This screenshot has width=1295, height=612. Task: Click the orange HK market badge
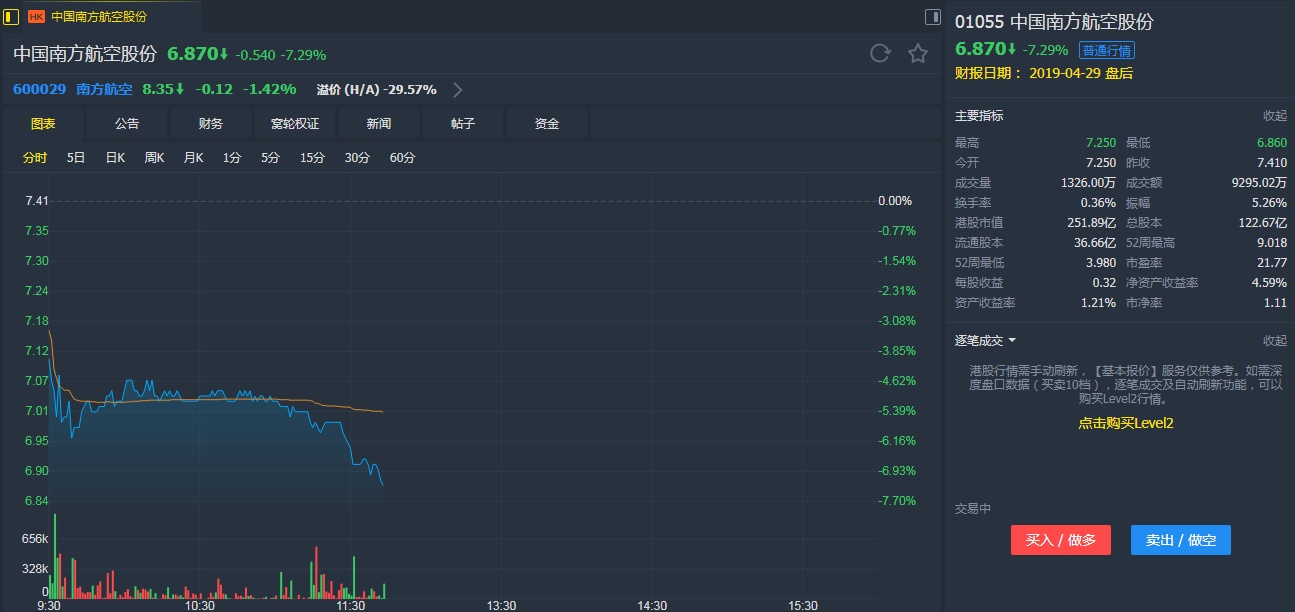(36, 16)
